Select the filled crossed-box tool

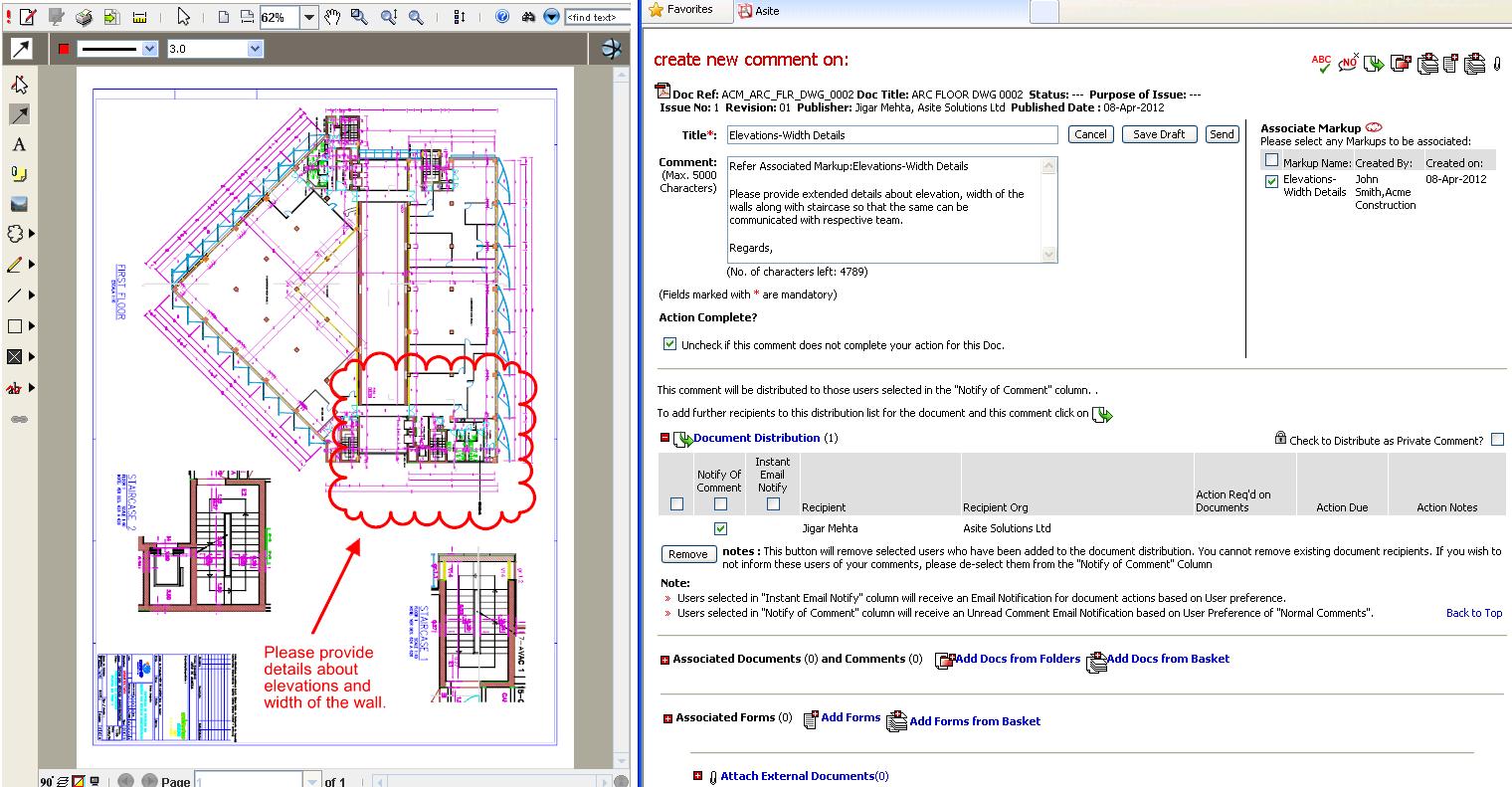(16, 356)
